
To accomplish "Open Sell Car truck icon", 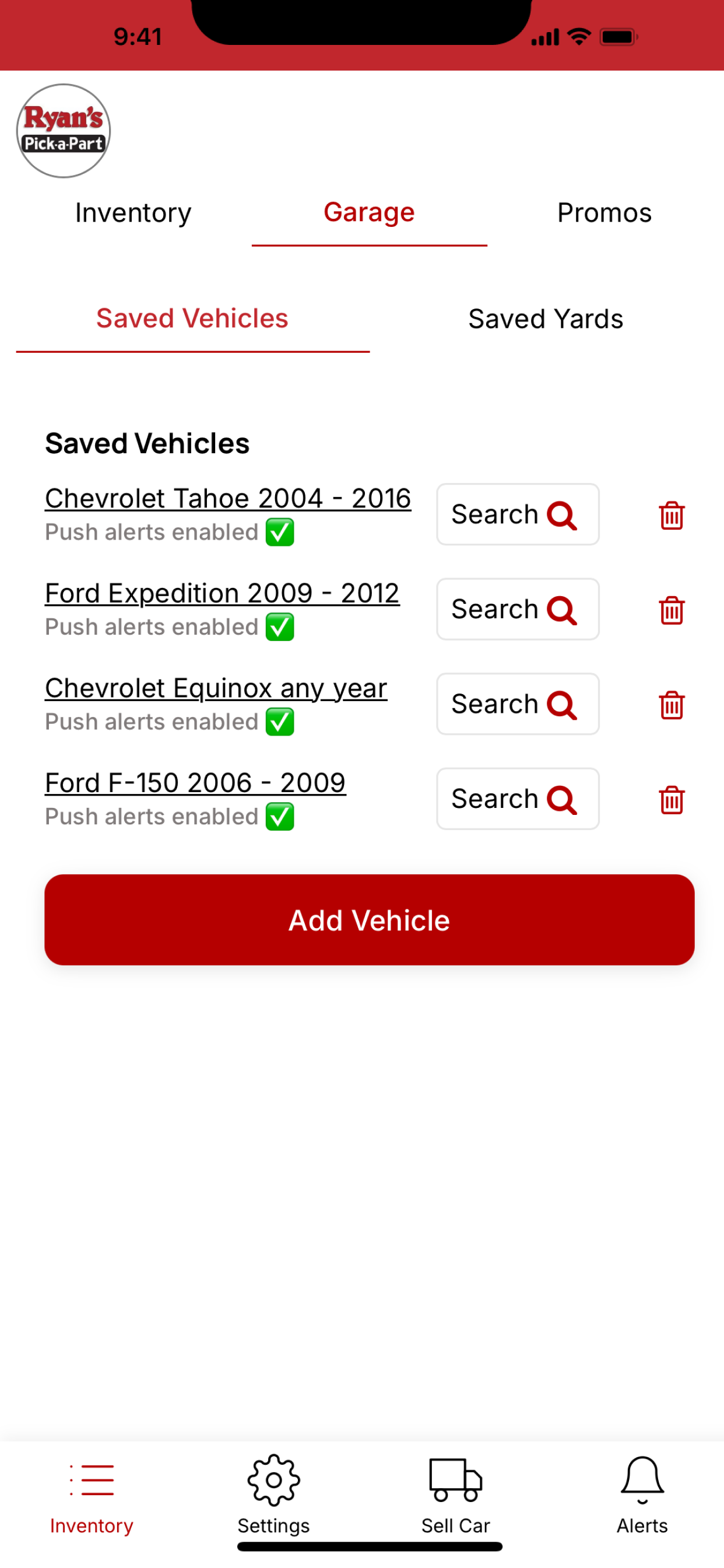I will point(456,1479).
